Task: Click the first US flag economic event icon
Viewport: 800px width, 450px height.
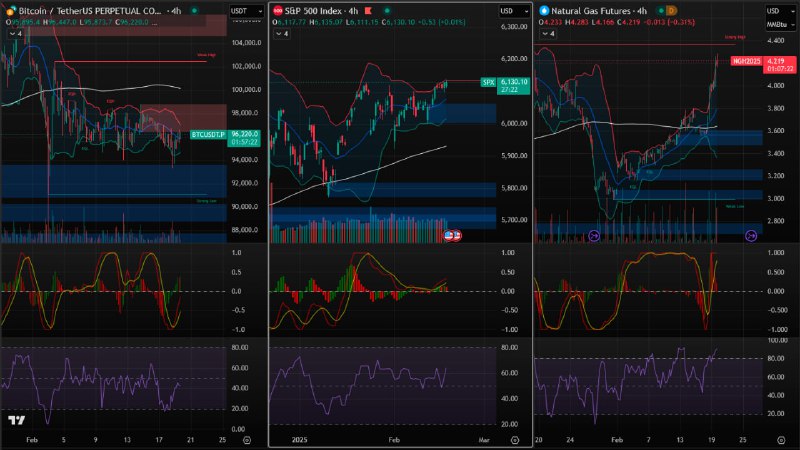Action: pyautogui.click(x=448, y=235)
